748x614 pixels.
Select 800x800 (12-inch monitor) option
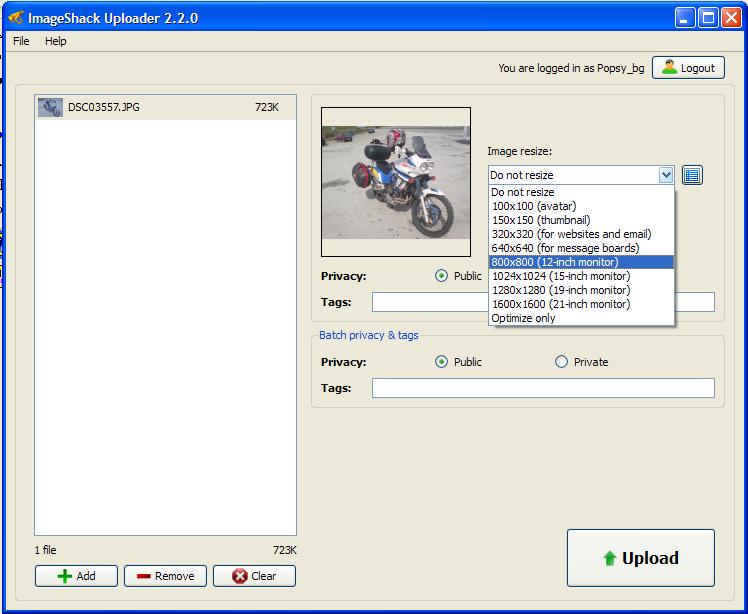click(581, 262)
